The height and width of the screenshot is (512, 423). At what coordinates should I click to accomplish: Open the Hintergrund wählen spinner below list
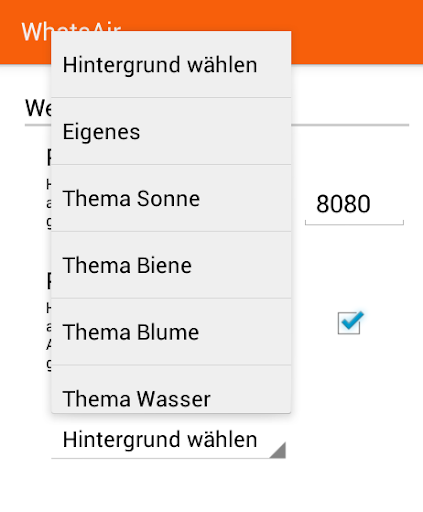pos(168,440)
